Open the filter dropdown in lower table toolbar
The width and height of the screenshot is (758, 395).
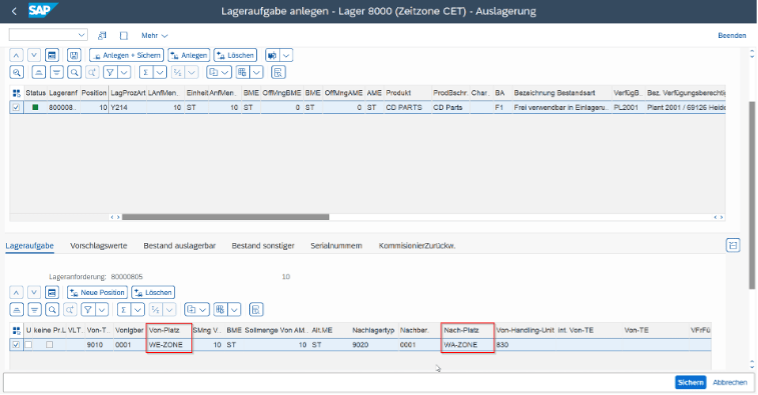pyautogui.click(x=102, y=309)
